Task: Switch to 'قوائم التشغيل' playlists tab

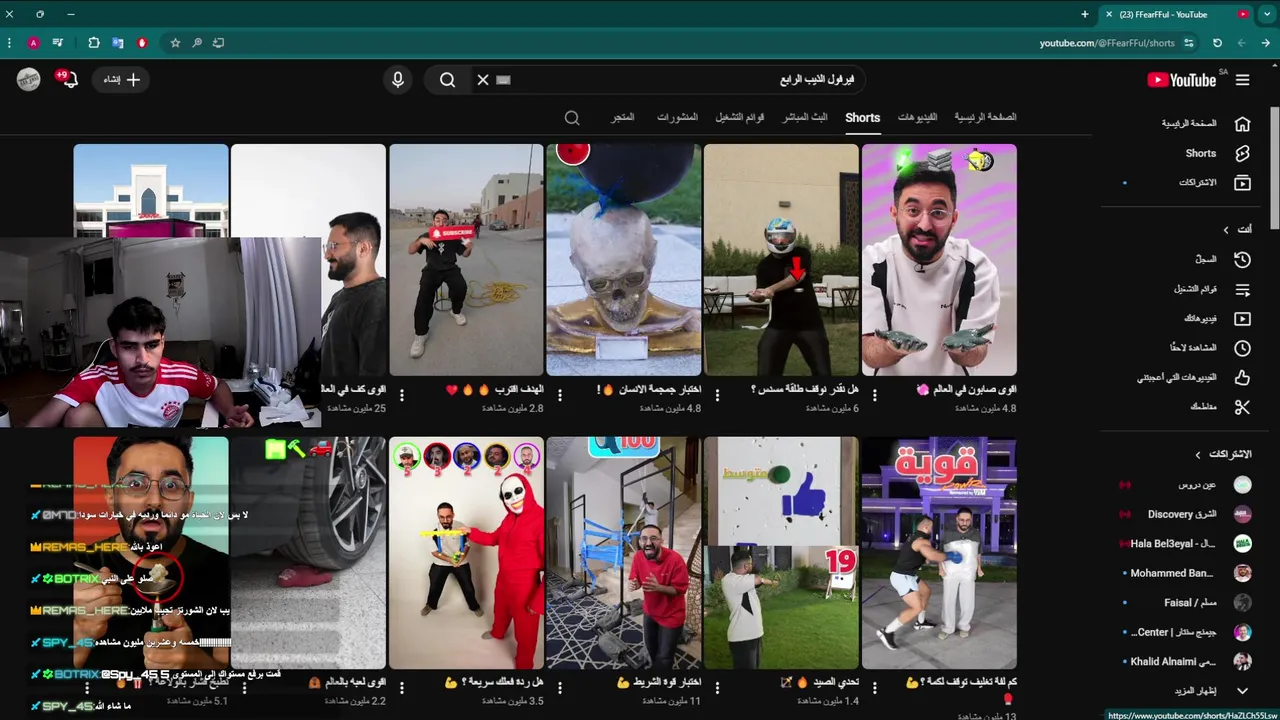Action: [x=740, y=118]
